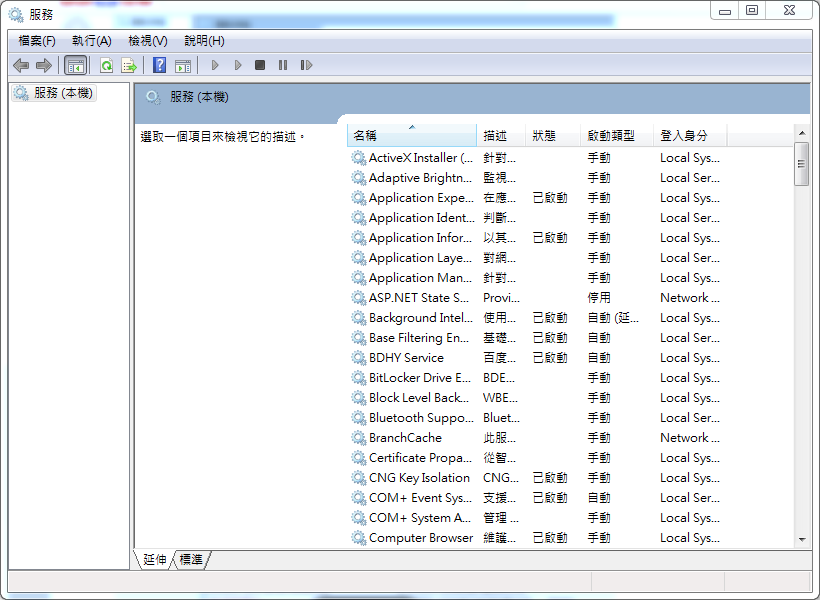Screen dimensions: 820x600
Task: Click the gear icon beside CNG Key Isolation
Action: click(x=358, y=478)
